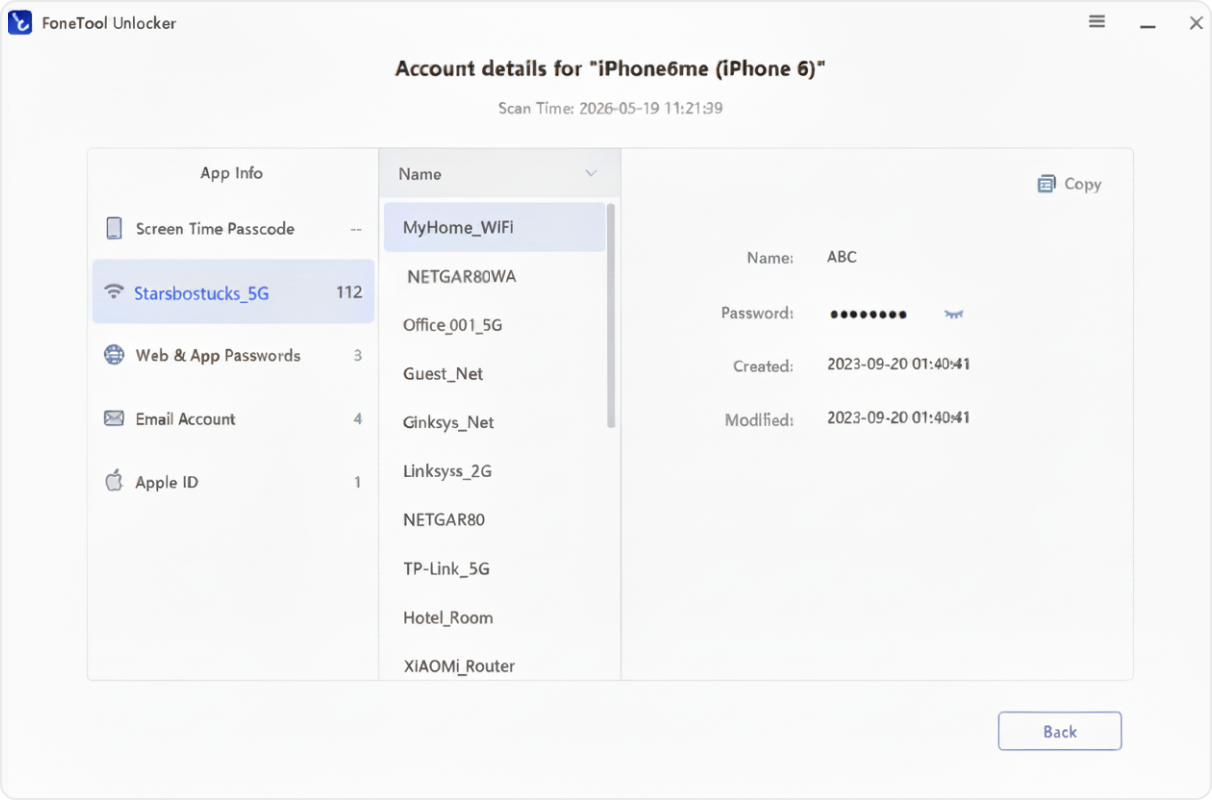Click the masked password dots field
The image size is (1212, 800).
pyautogui.click(x=868, y=314)
